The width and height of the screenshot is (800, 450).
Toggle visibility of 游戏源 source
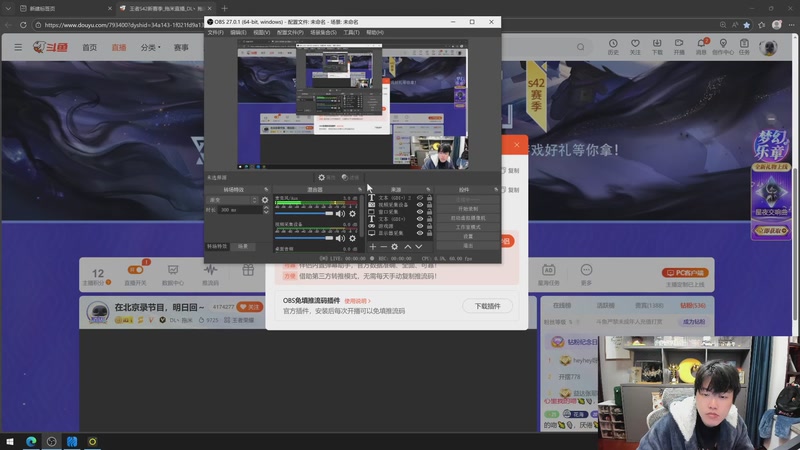point(420,226)
